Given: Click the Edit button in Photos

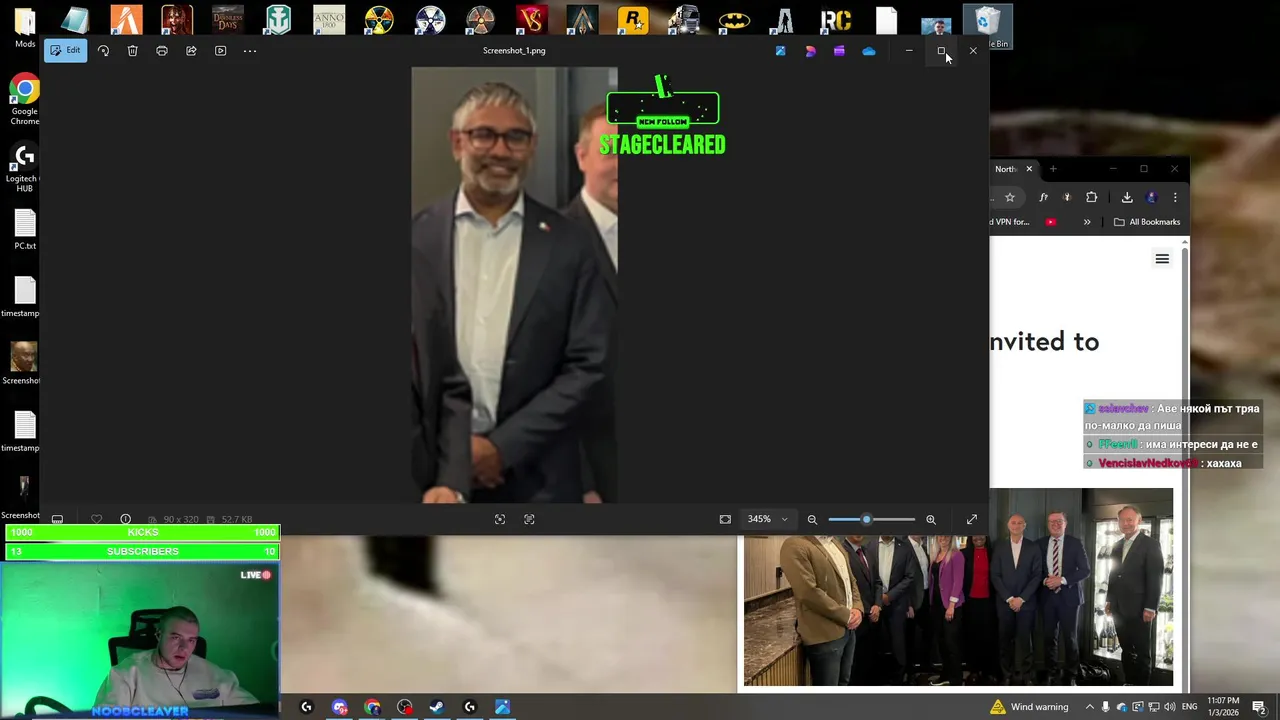Looking at the screenshot, I should (x=65, y=50).
